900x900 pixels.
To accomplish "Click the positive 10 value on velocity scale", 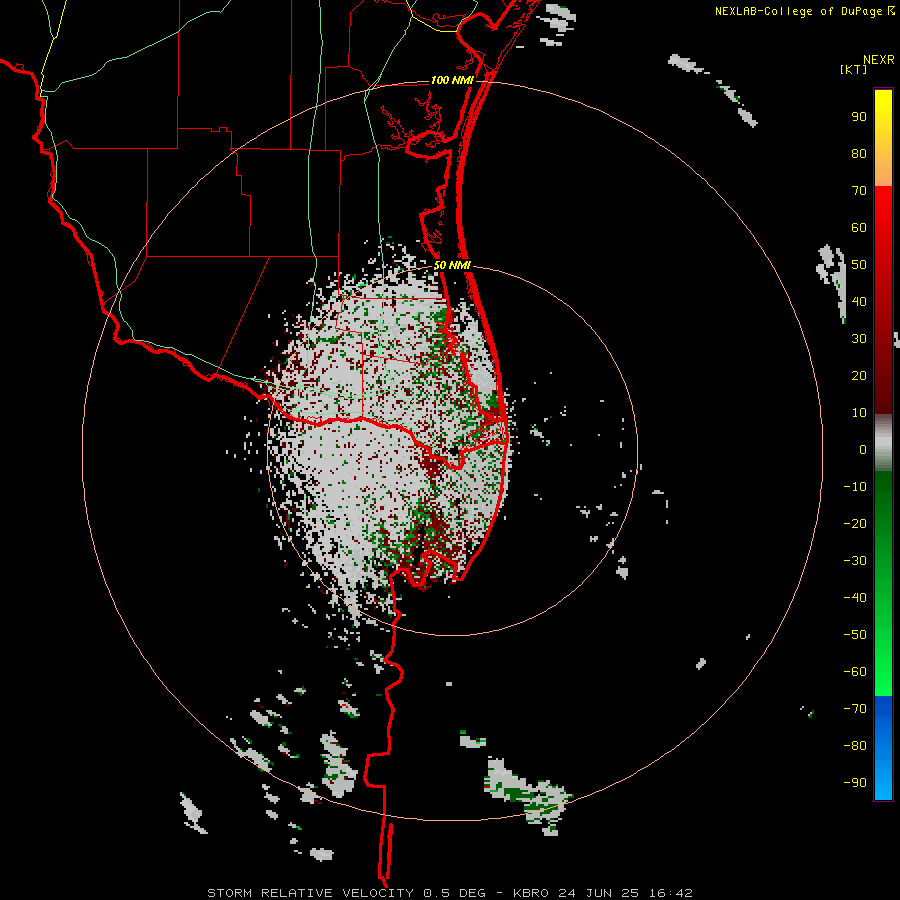I will coord(859,413).
